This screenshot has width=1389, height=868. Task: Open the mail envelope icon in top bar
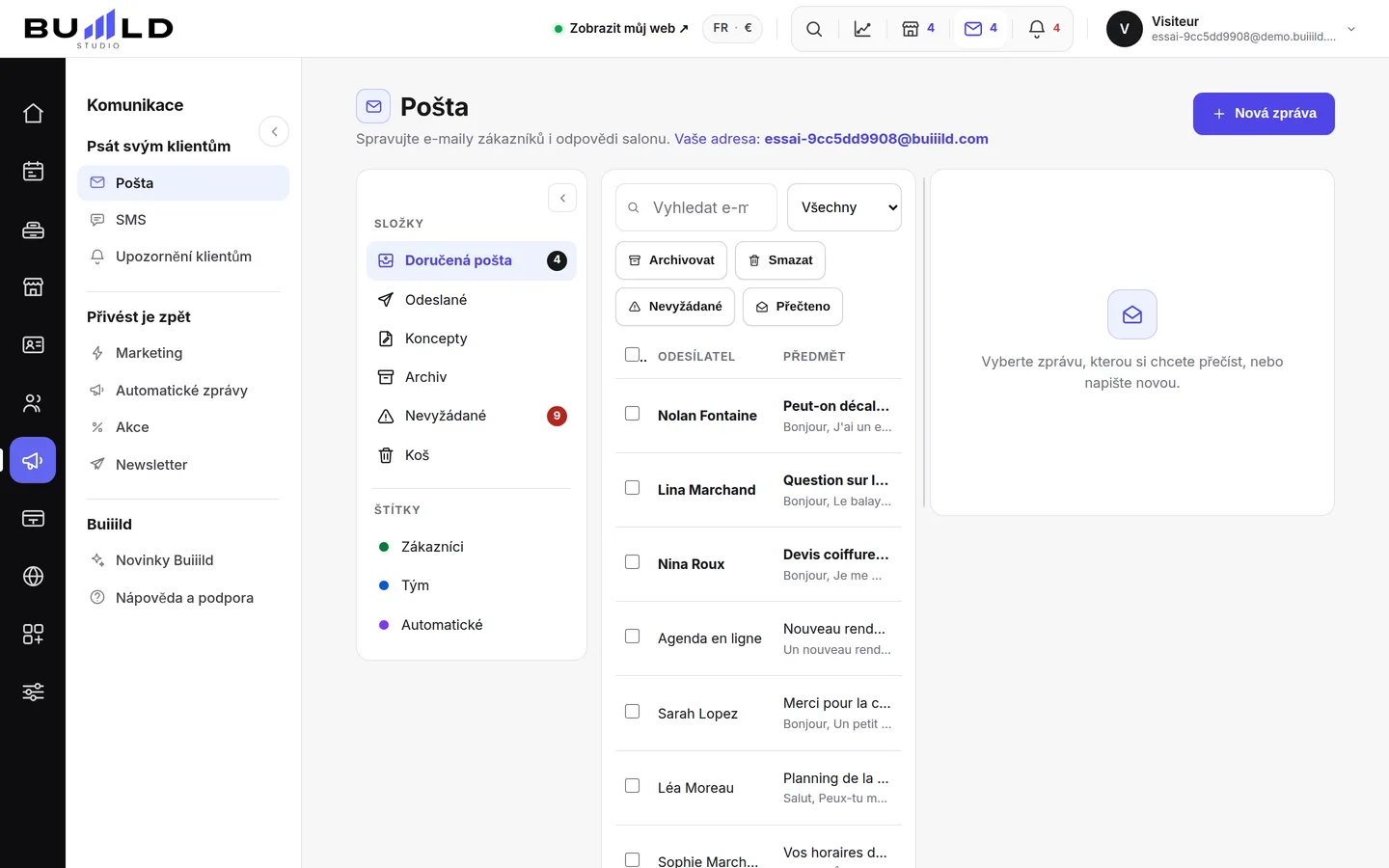[x=981, y=29]
